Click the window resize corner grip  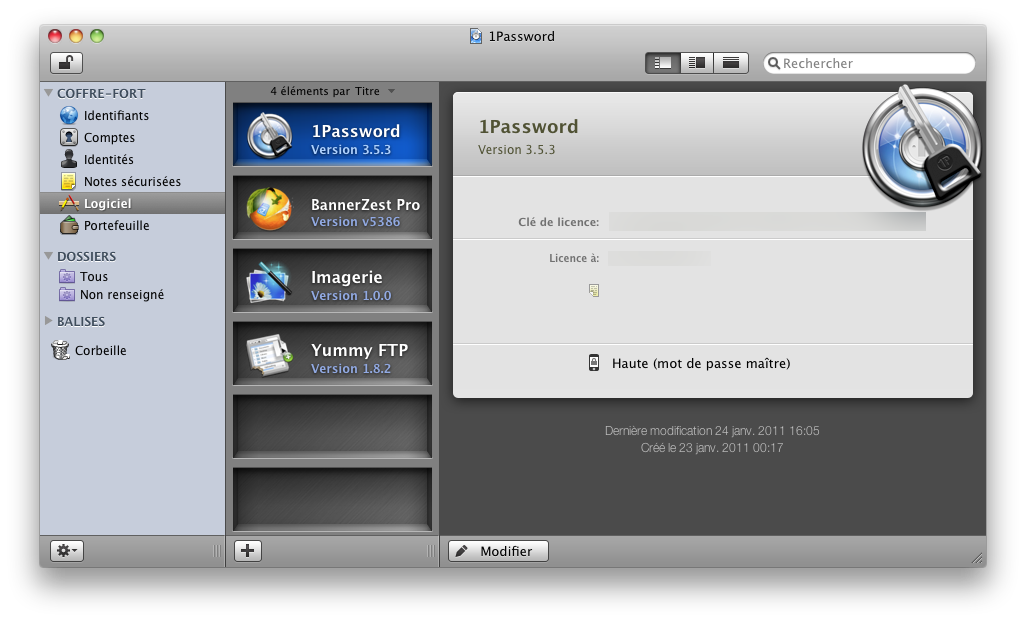(x=978, y=558)
